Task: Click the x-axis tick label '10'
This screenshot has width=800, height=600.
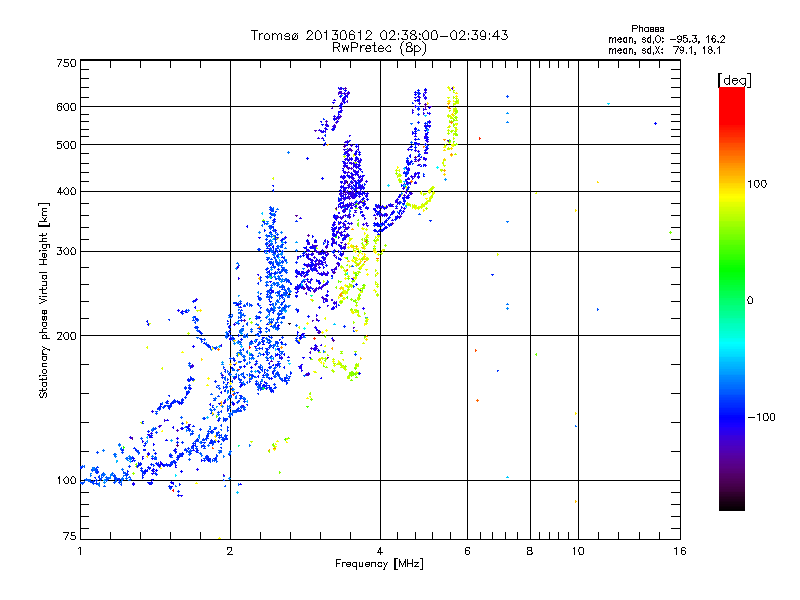Action: click(578, 551)
